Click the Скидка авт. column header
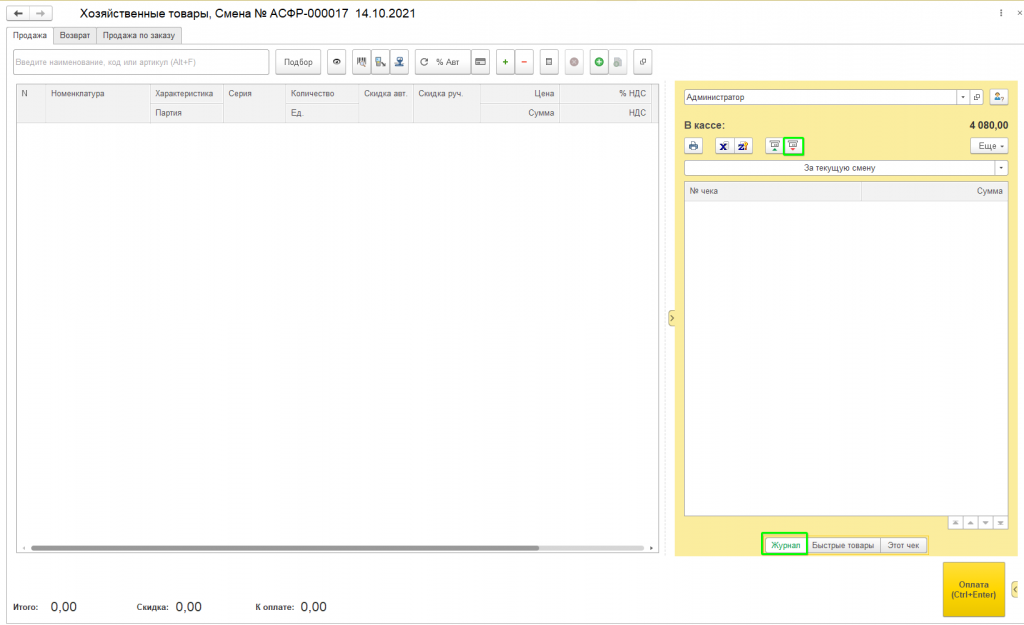The width and height of the screenshot is (1024, 625). [x=386, y=103]
